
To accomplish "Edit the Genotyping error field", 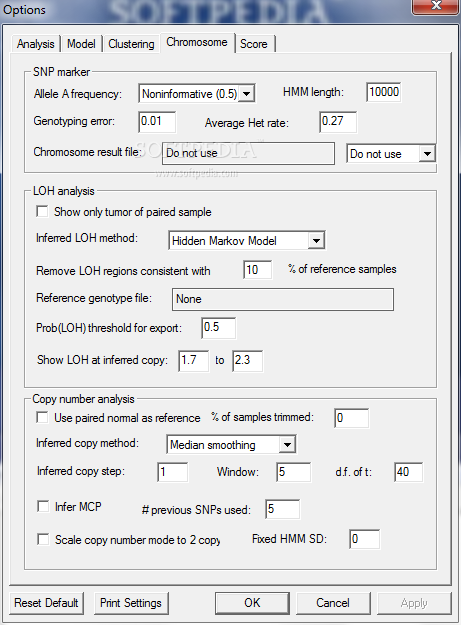I will coord(157,121).
